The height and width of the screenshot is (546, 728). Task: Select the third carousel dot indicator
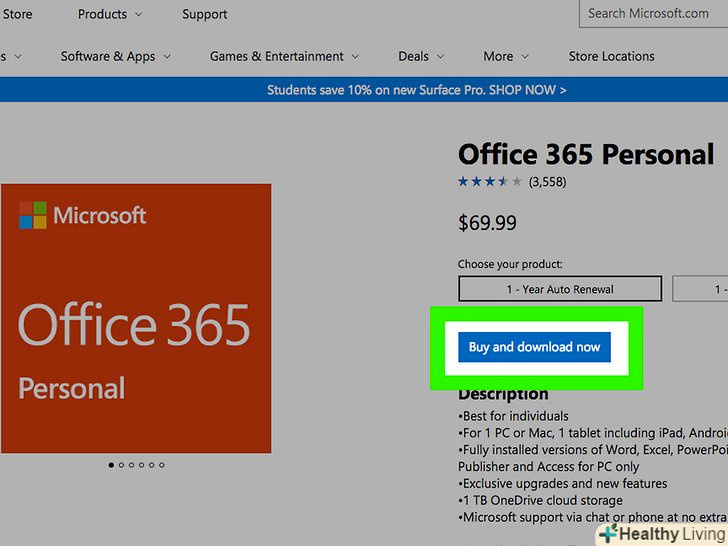click(x=131, y=465)
